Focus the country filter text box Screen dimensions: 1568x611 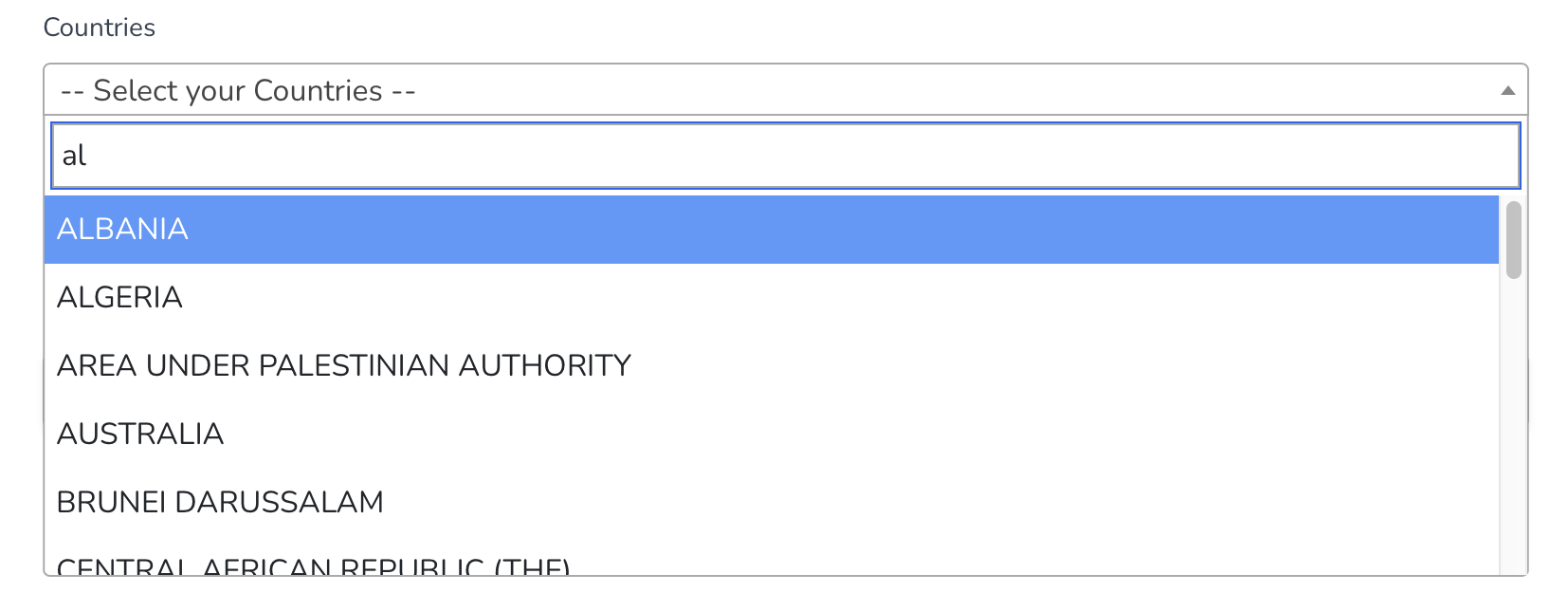[x=784, y=156]
